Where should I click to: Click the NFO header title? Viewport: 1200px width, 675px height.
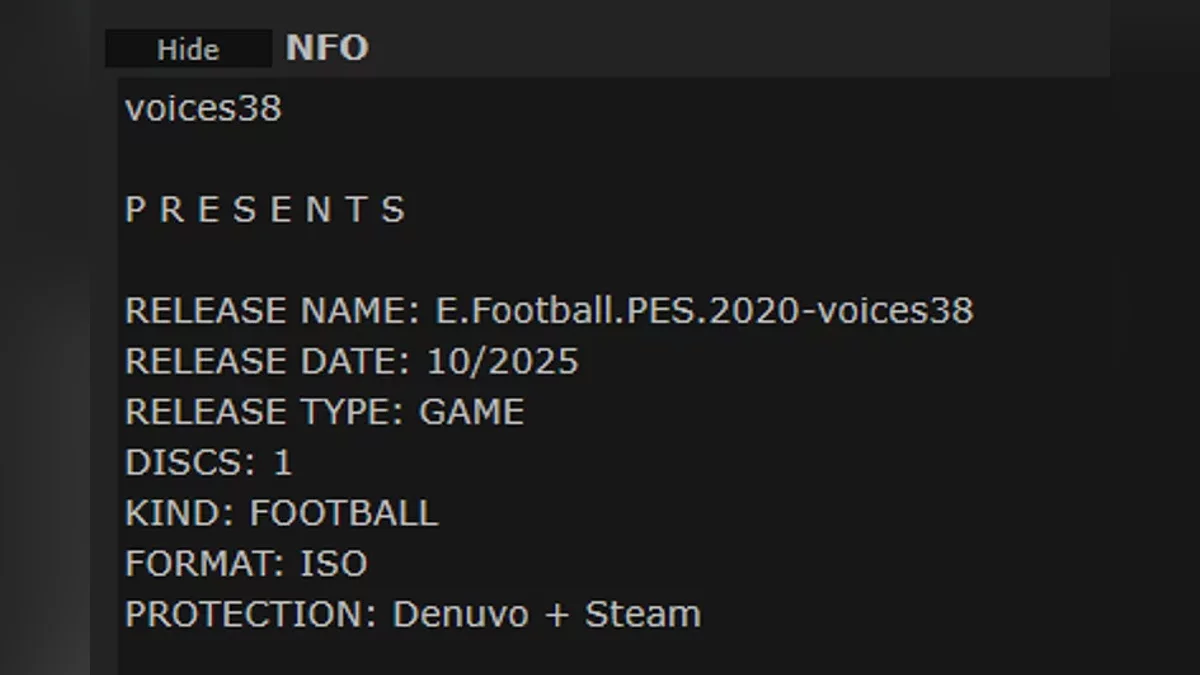(x=327, y=48)
